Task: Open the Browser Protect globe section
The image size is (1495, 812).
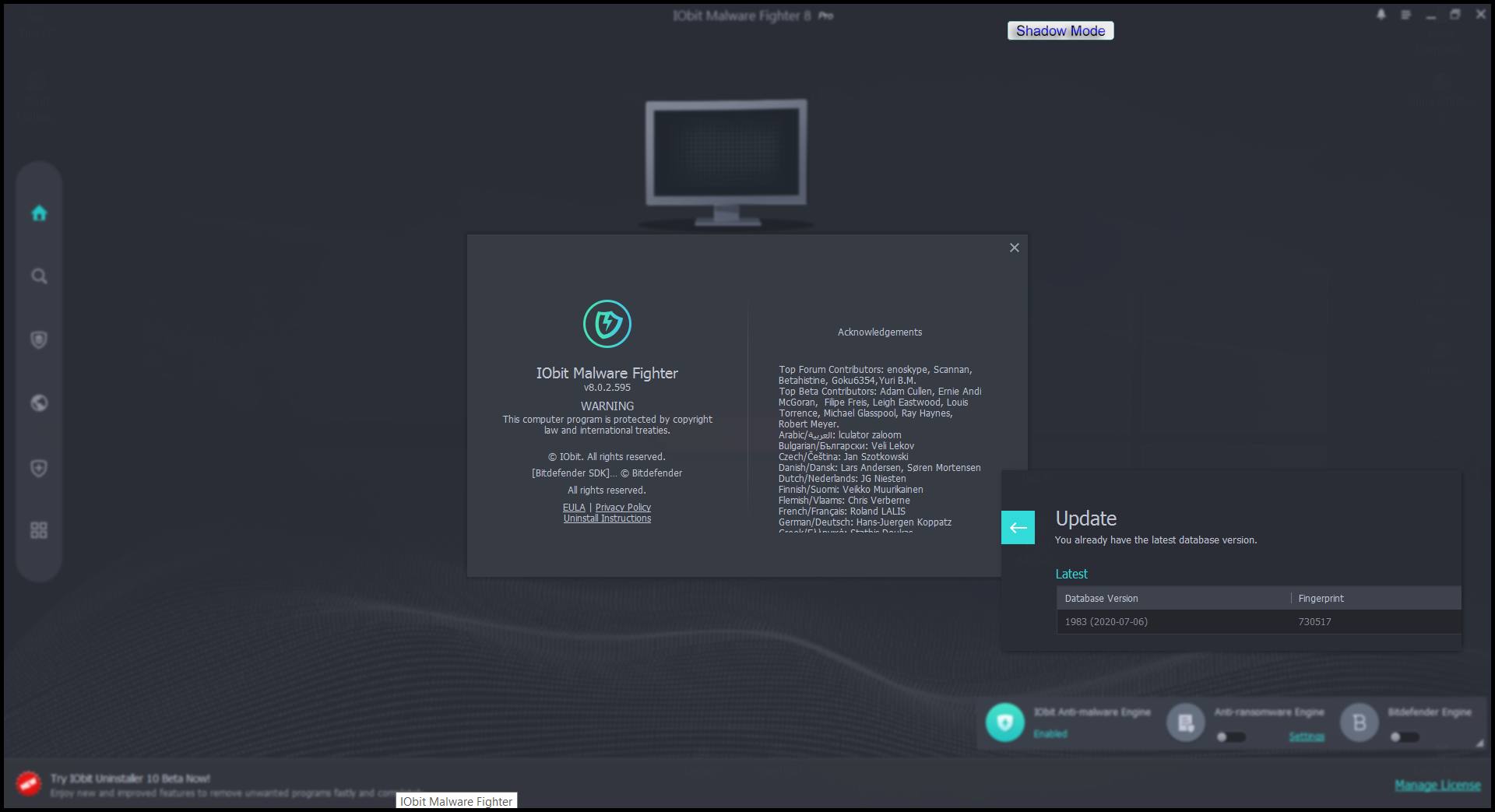Action: [39, 402]
